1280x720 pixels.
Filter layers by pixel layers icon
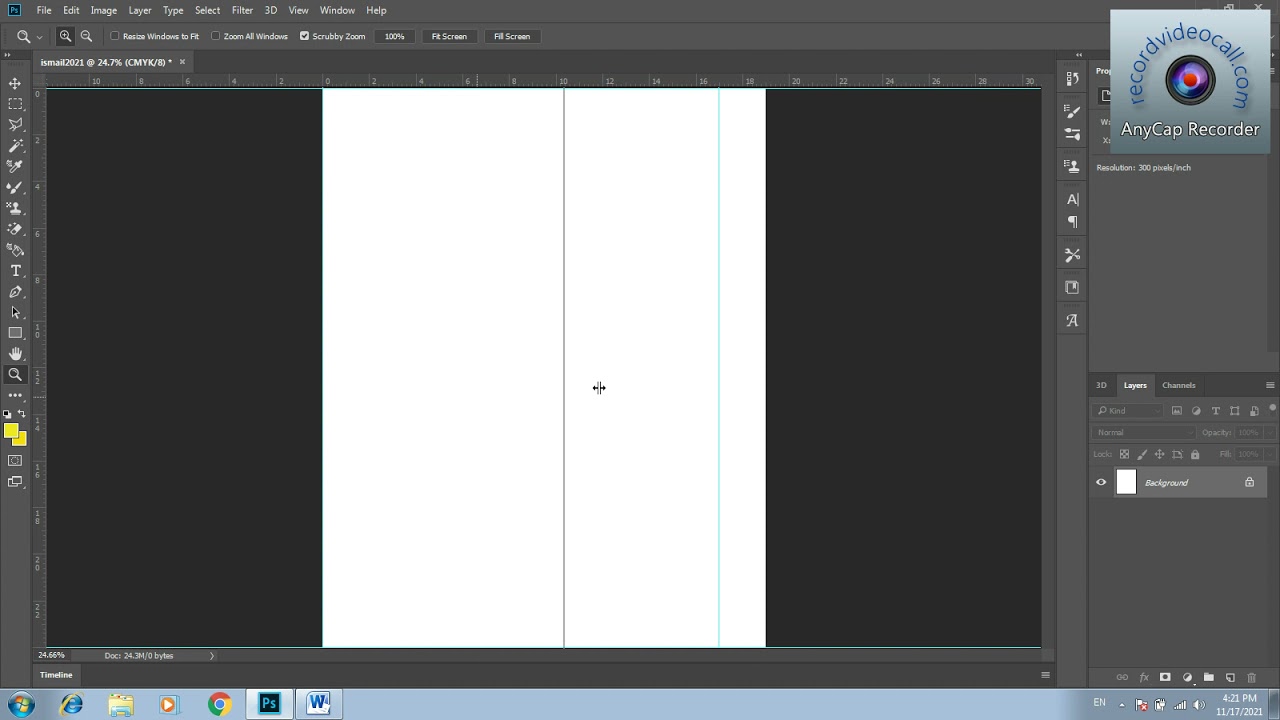pos(1177,410)
